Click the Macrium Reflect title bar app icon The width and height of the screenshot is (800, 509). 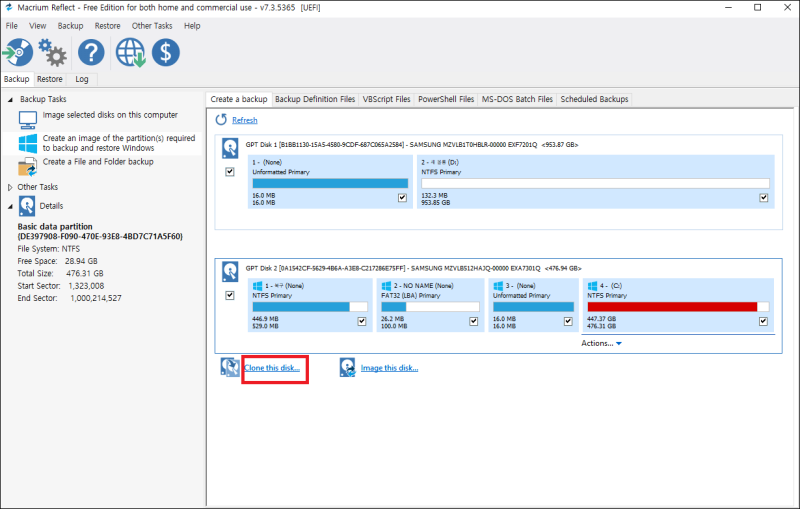[x=9, y=8]
